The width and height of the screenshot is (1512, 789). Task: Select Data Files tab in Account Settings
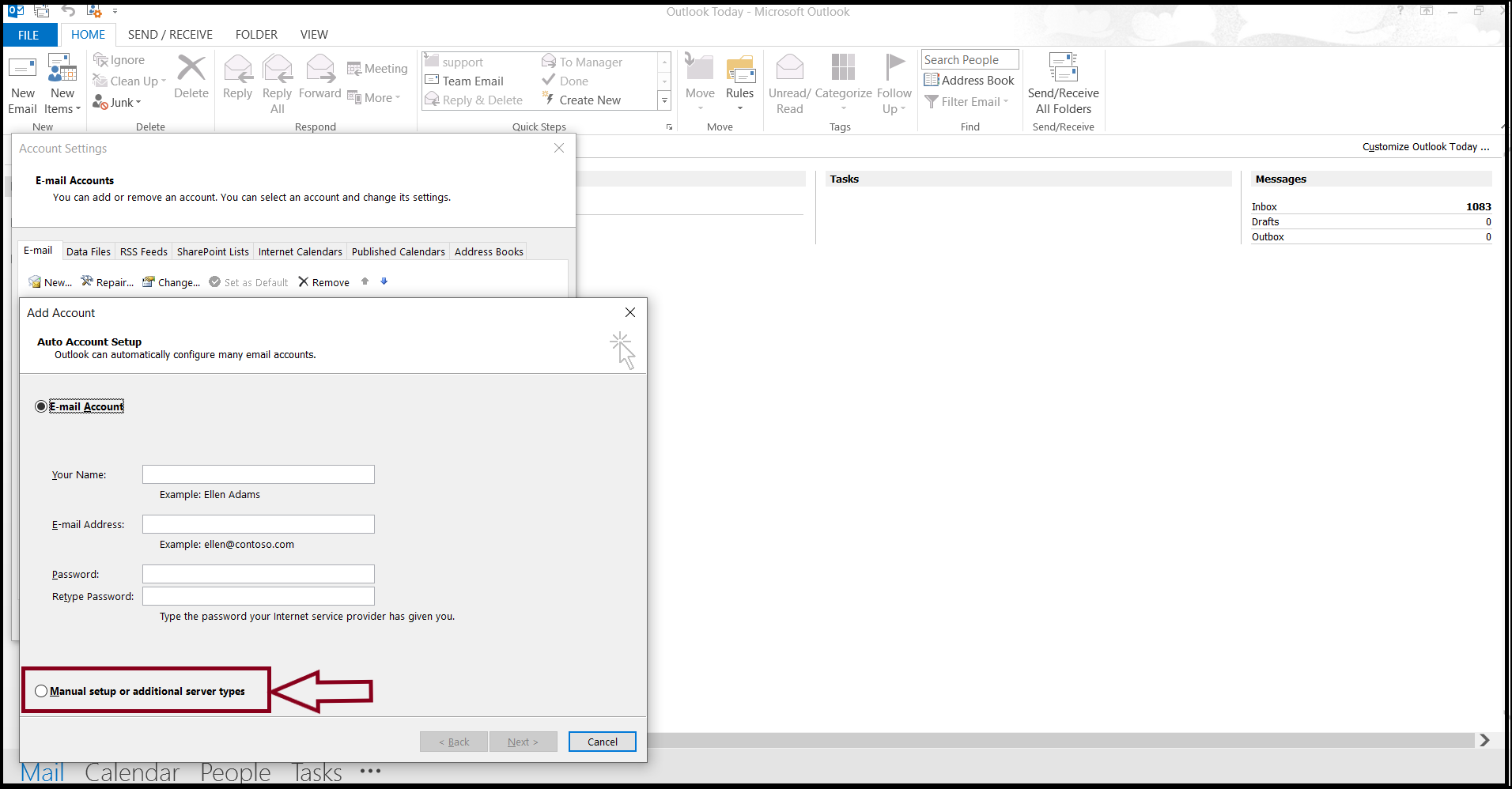[x=89, y=251]
